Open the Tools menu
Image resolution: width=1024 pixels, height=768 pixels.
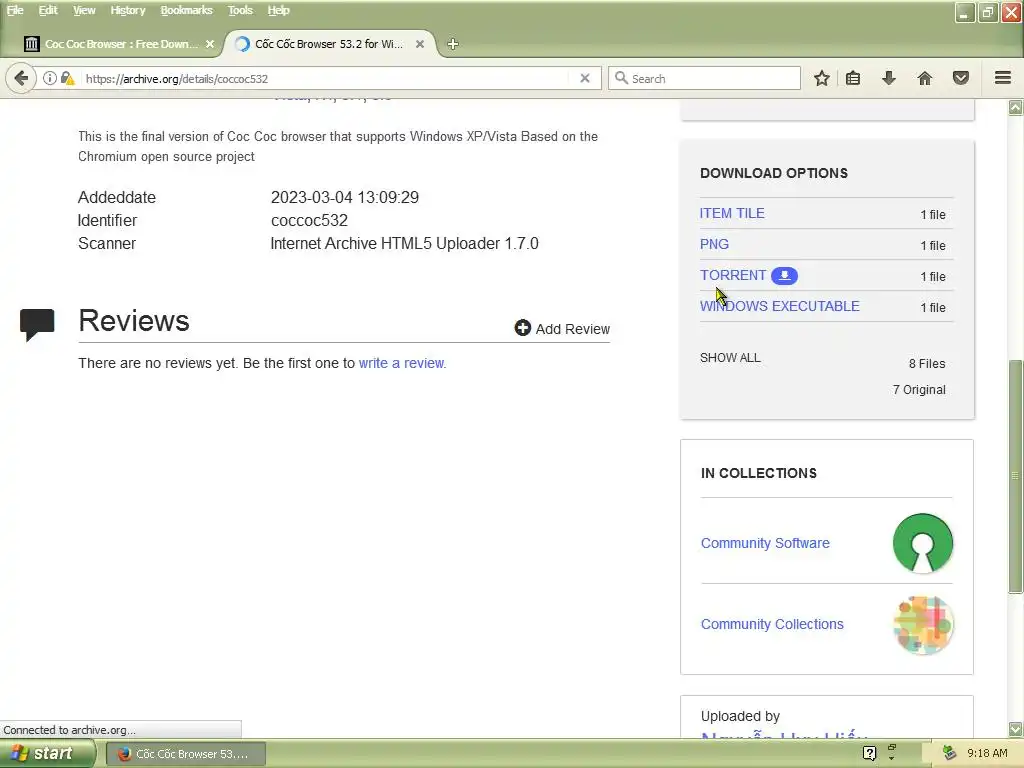pyautogui.click(x=240, y=10)
